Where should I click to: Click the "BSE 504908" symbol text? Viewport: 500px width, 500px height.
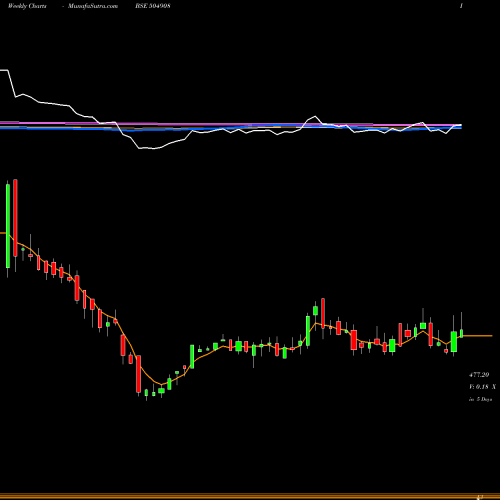(153, 6)
